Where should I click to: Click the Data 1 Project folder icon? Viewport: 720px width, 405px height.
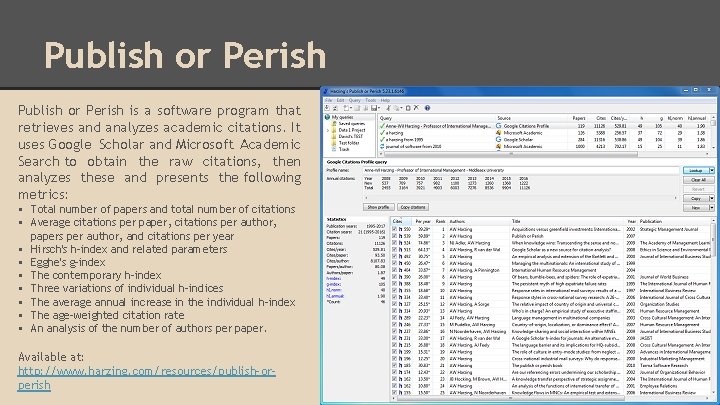point(334,130)
